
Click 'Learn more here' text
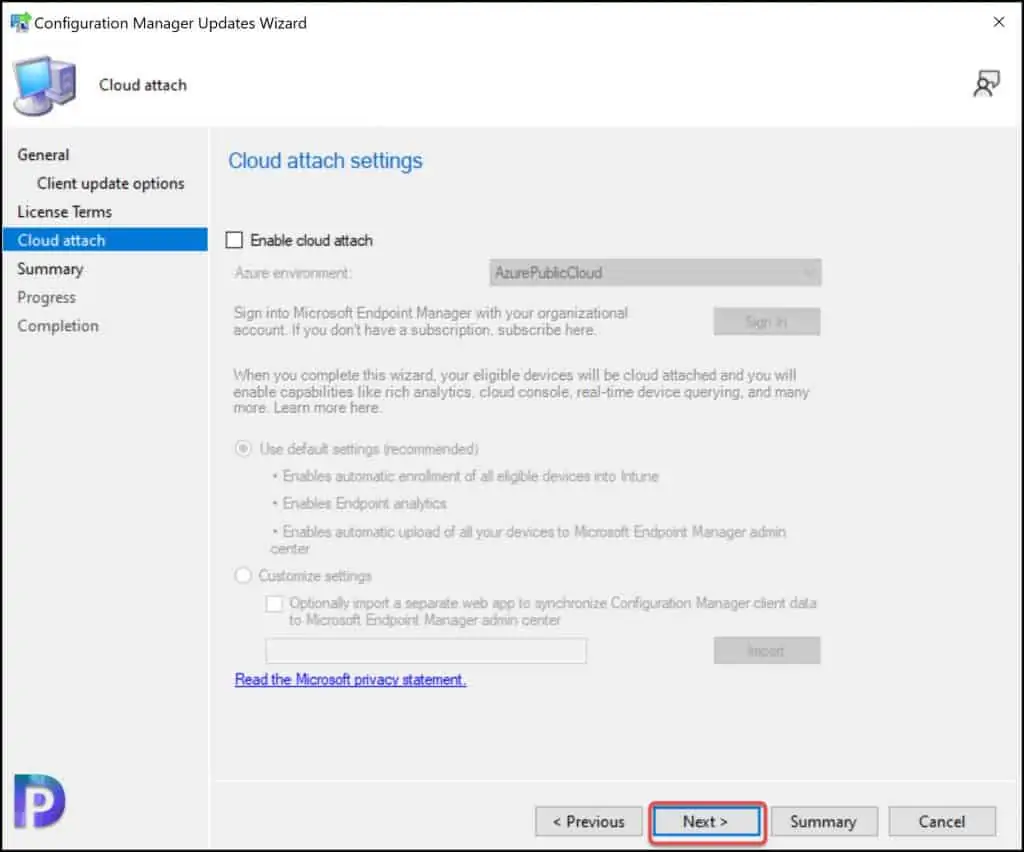click(327, 407)
